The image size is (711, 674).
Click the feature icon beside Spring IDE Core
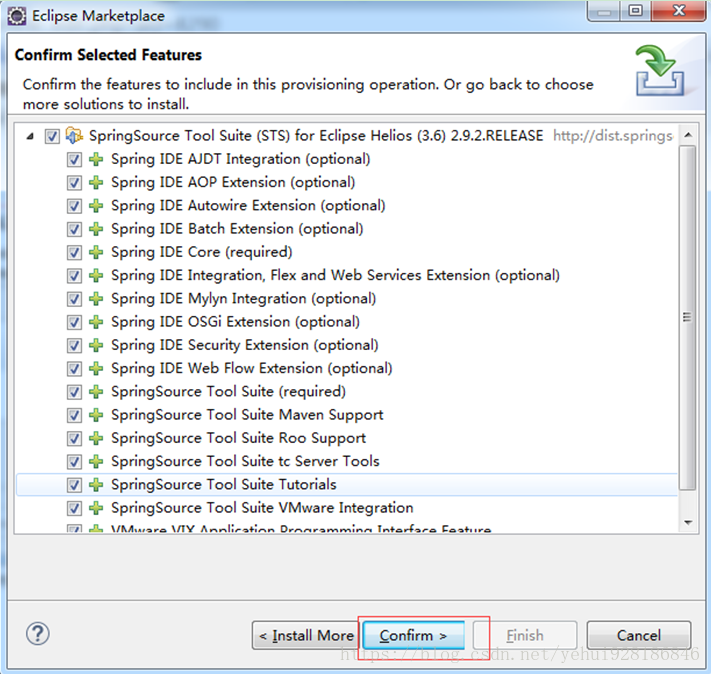tap(96, 252)
